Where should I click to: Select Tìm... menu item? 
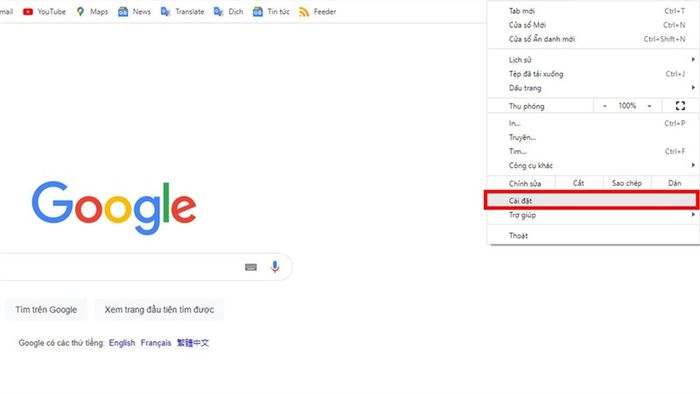[593, 151]
